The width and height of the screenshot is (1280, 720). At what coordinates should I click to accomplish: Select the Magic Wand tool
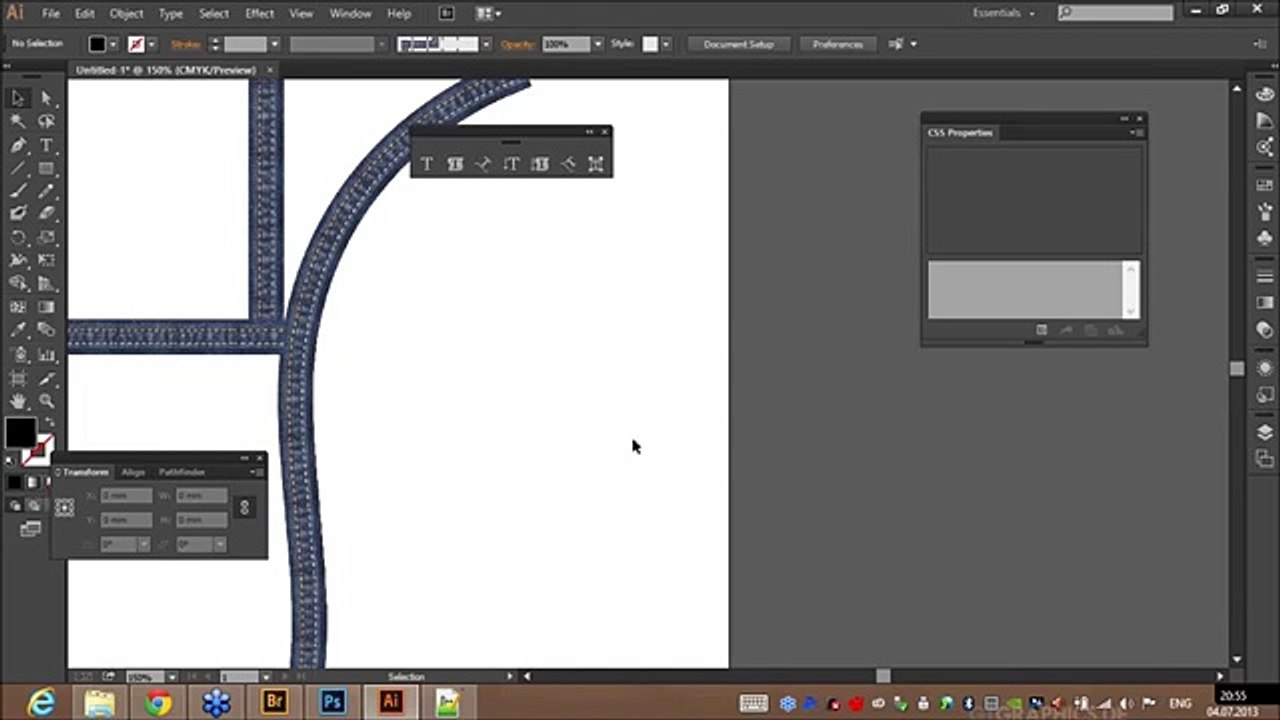click(18, 121)
